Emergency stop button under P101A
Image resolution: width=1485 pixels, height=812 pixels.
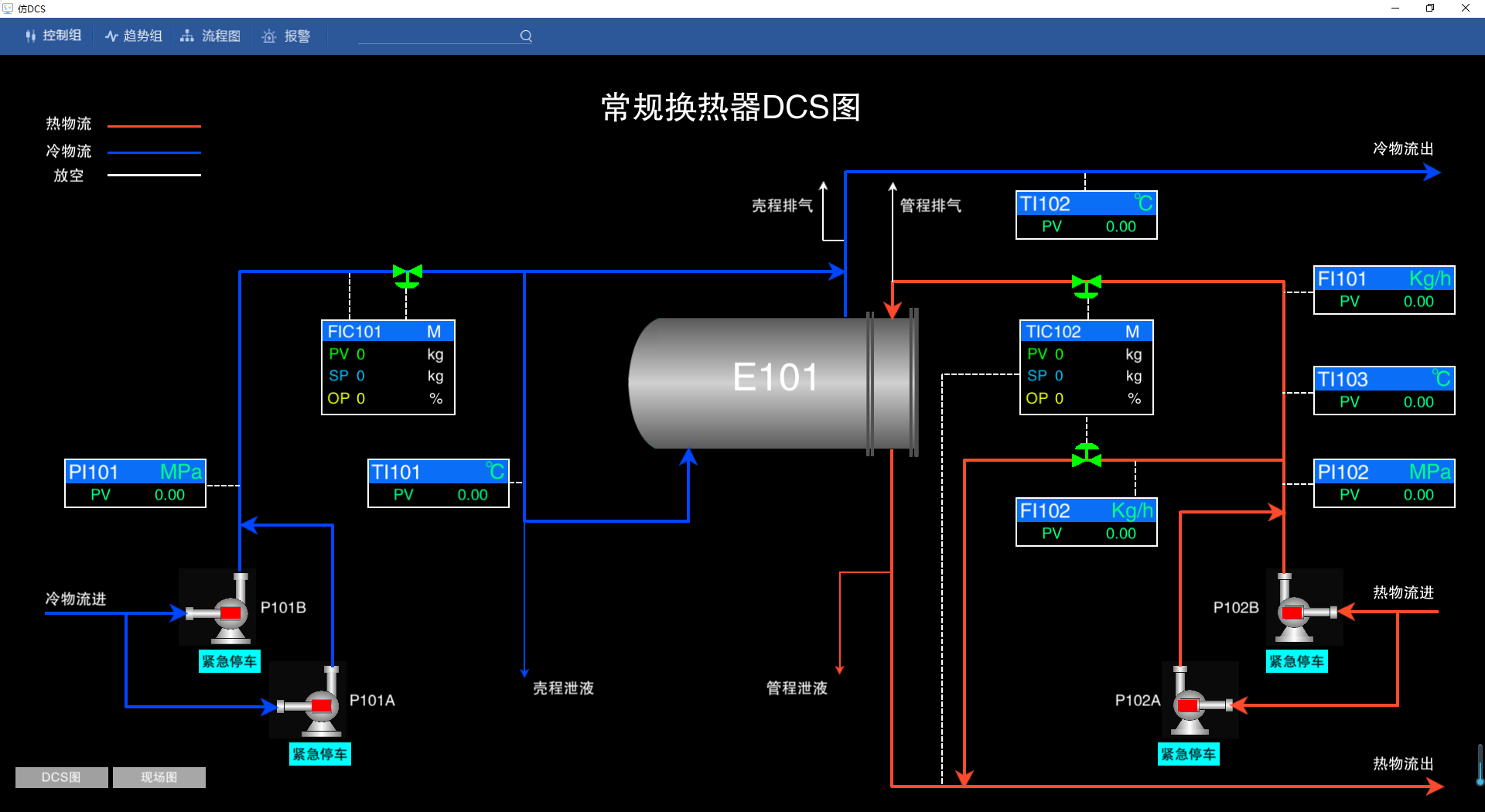(320, 754)
